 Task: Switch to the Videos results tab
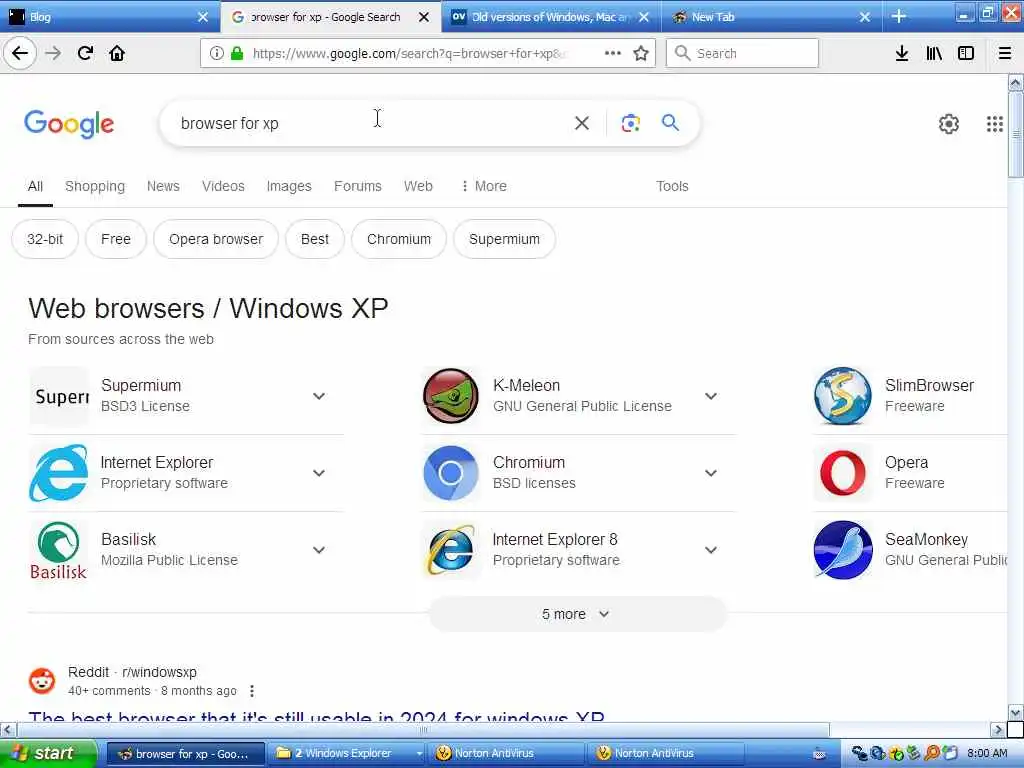pyautogui.click(x=223, y=186)
